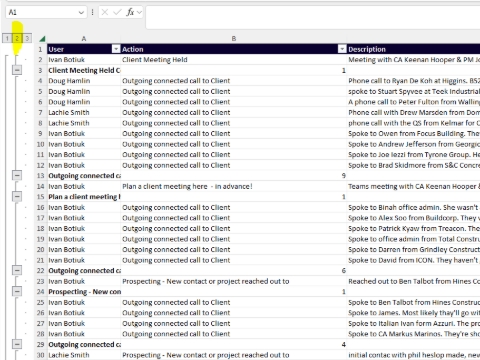Viewport: 480px width, 360px height.
Task: Select the 'Client Meeting Held C' subtotal cell
Action: click(84, 70)
